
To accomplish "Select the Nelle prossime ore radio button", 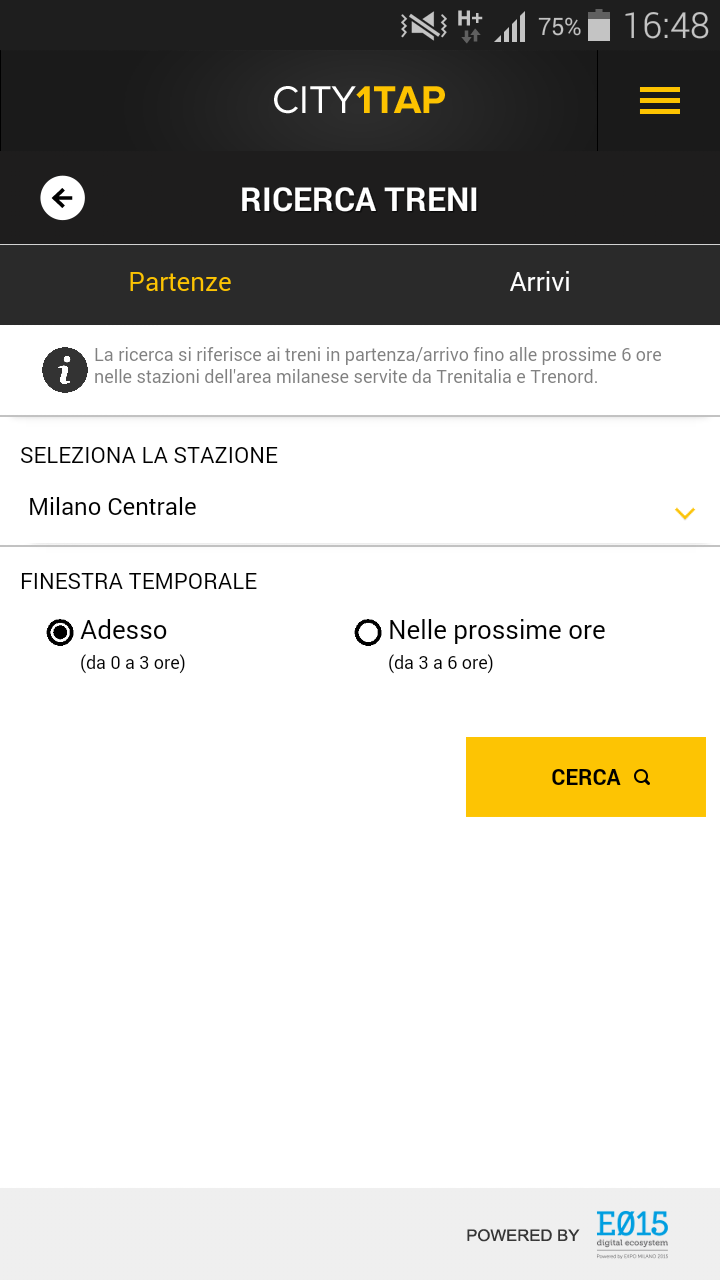I will (x=368, y=632).
